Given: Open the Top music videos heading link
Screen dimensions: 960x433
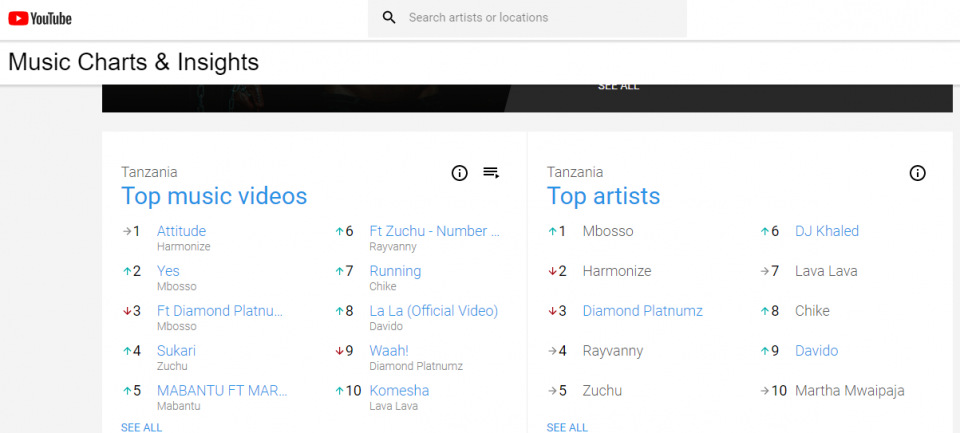Looking at the screenshot, I should pyautogui.click(x=214, y=196).
